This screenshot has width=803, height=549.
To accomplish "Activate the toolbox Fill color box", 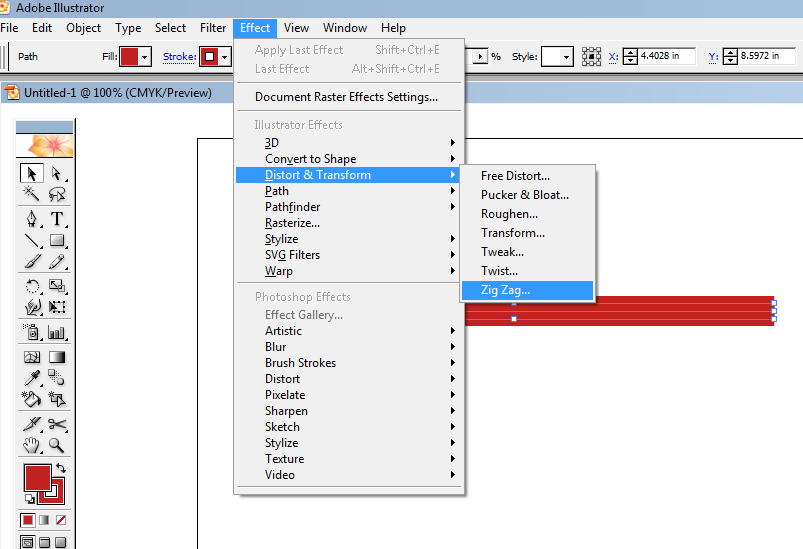I will 37,477.
